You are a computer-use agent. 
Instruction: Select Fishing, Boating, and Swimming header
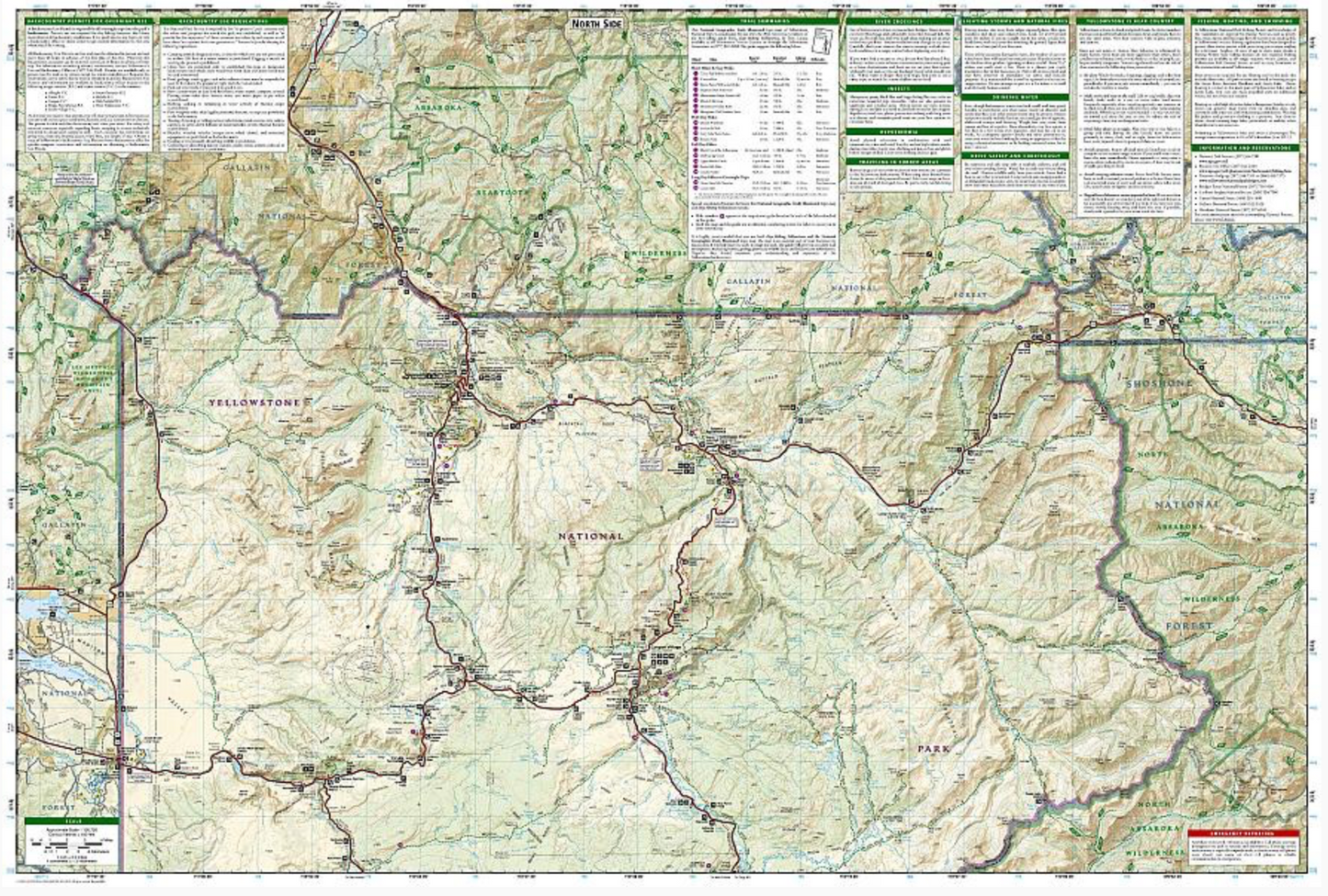pos(1248,19)
